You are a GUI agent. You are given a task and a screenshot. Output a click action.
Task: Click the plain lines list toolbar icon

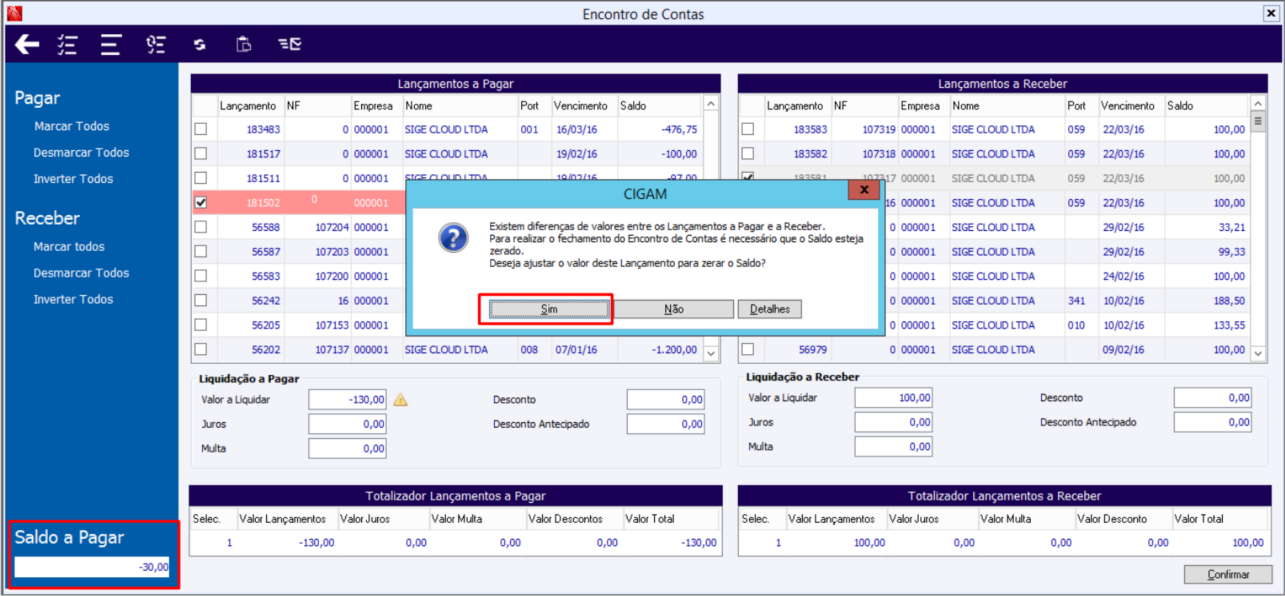coord(111,44)
